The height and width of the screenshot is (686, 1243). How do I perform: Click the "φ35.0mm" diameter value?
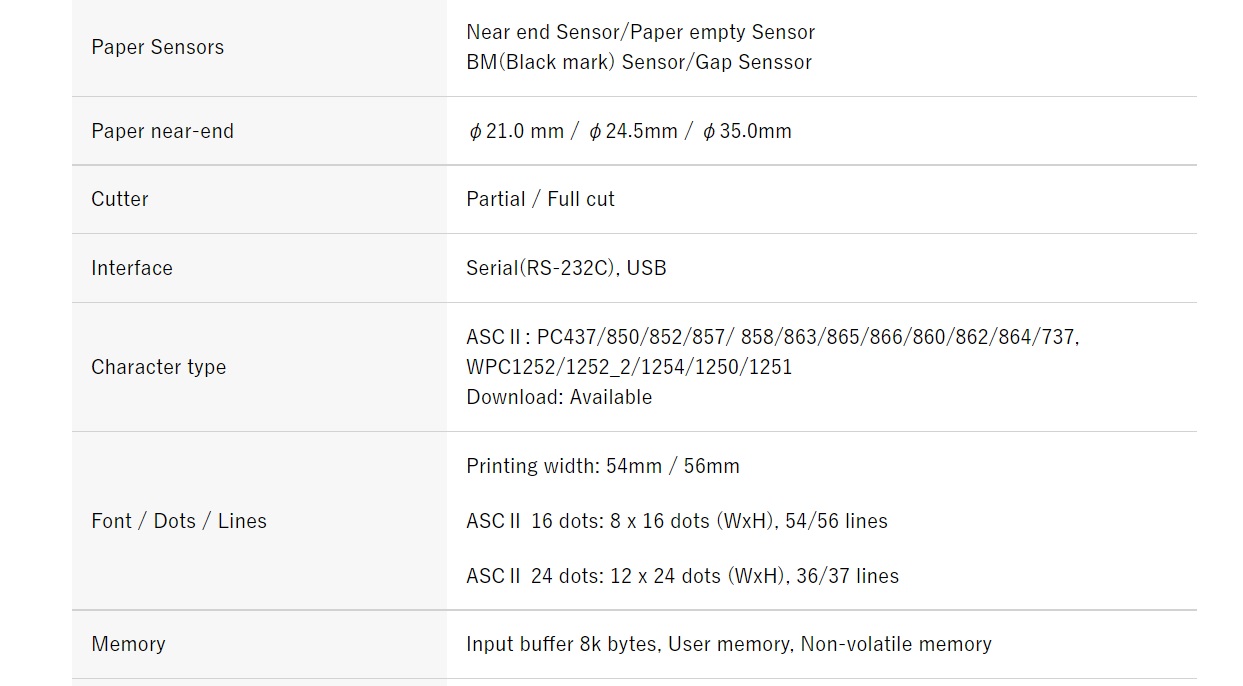pos(747,131)
